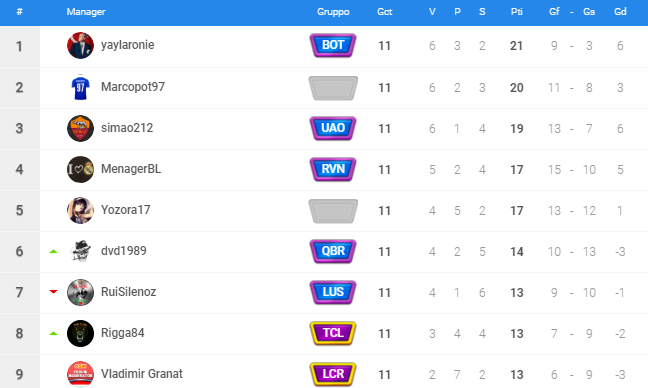Click the UAO group badge
The height and width of the screenshot is (388, 648).
tap(333, 128)
